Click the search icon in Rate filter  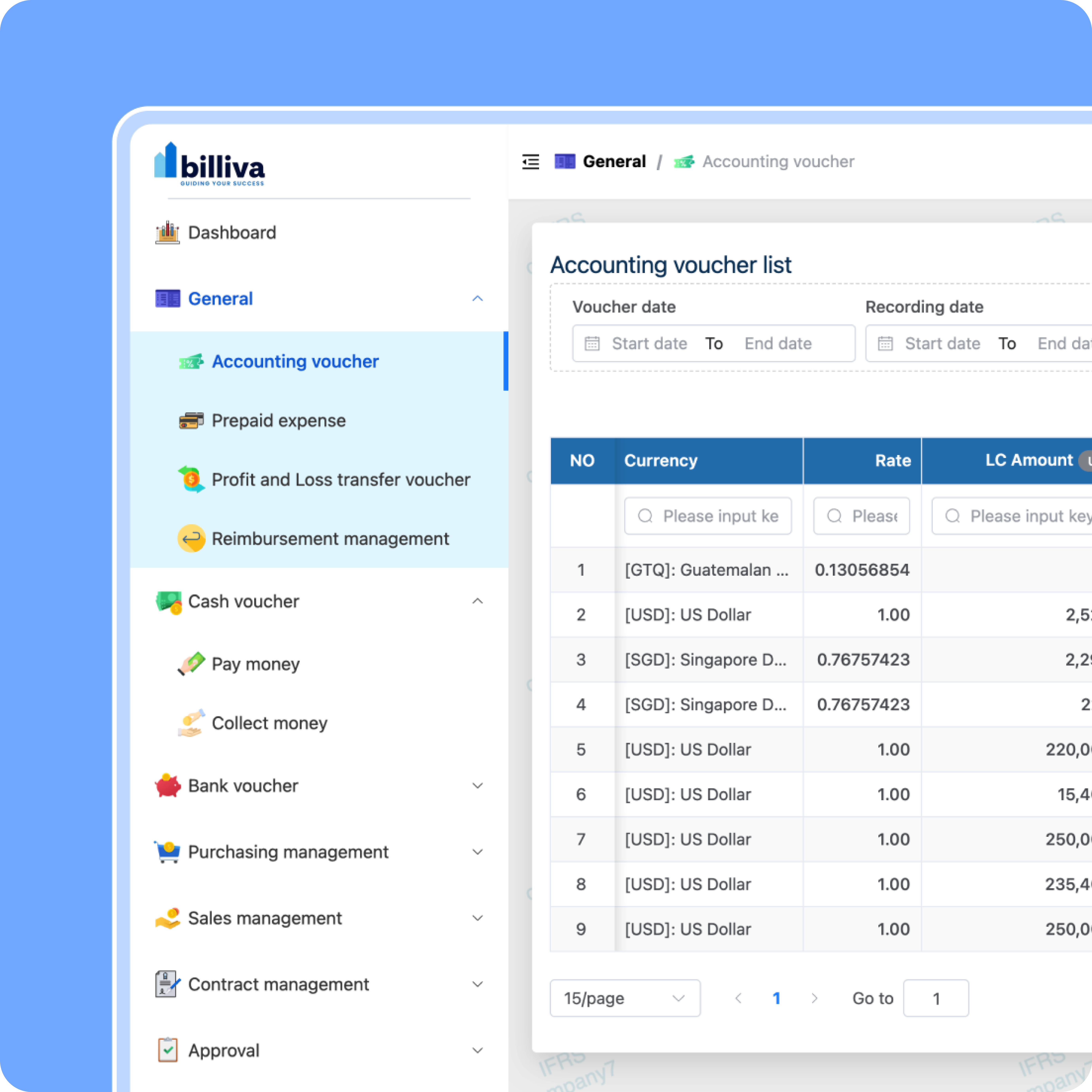[834, 516]
